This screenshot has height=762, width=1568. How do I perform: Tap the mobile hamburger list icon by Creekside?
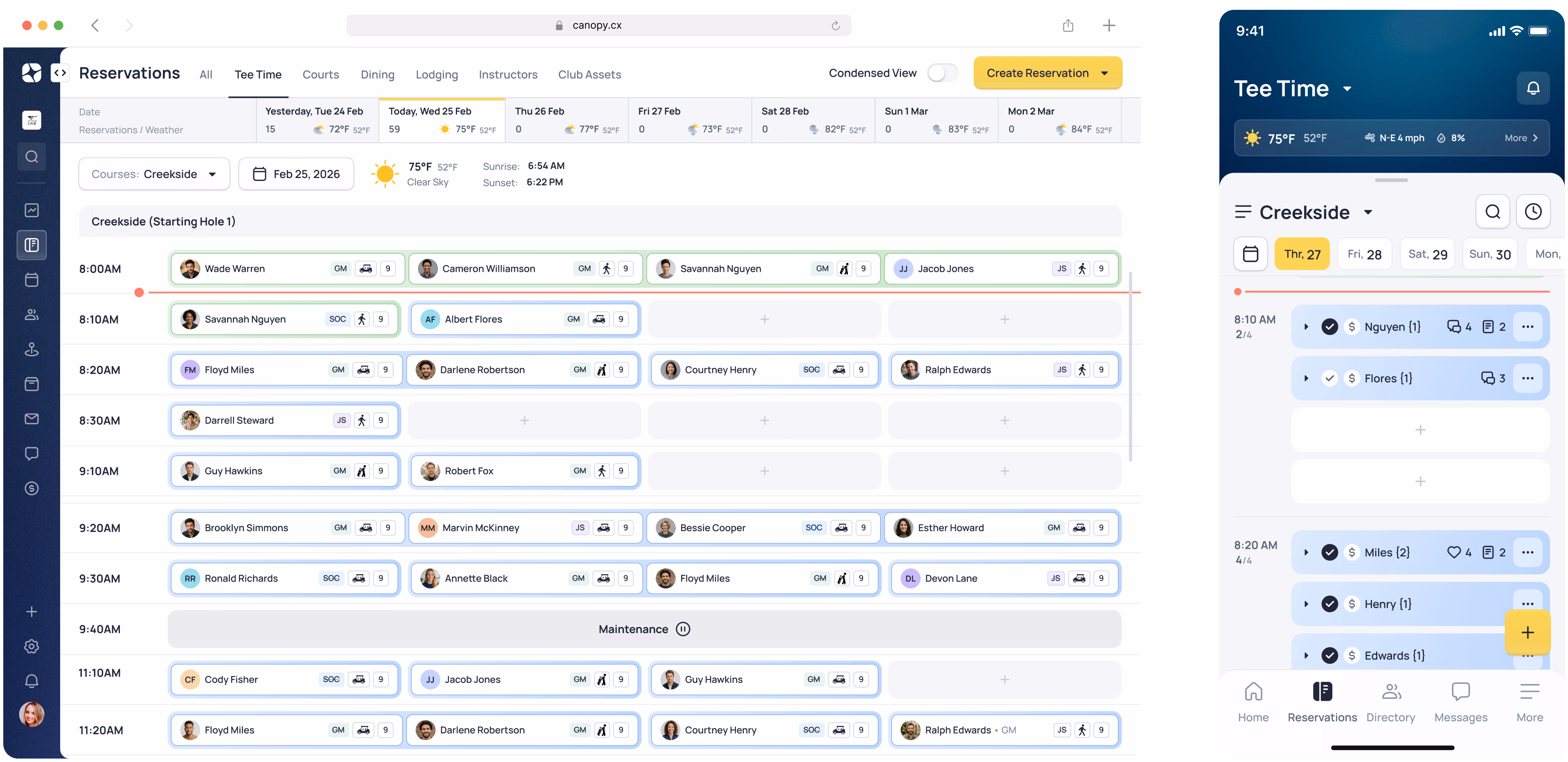tap(1243, 212)
